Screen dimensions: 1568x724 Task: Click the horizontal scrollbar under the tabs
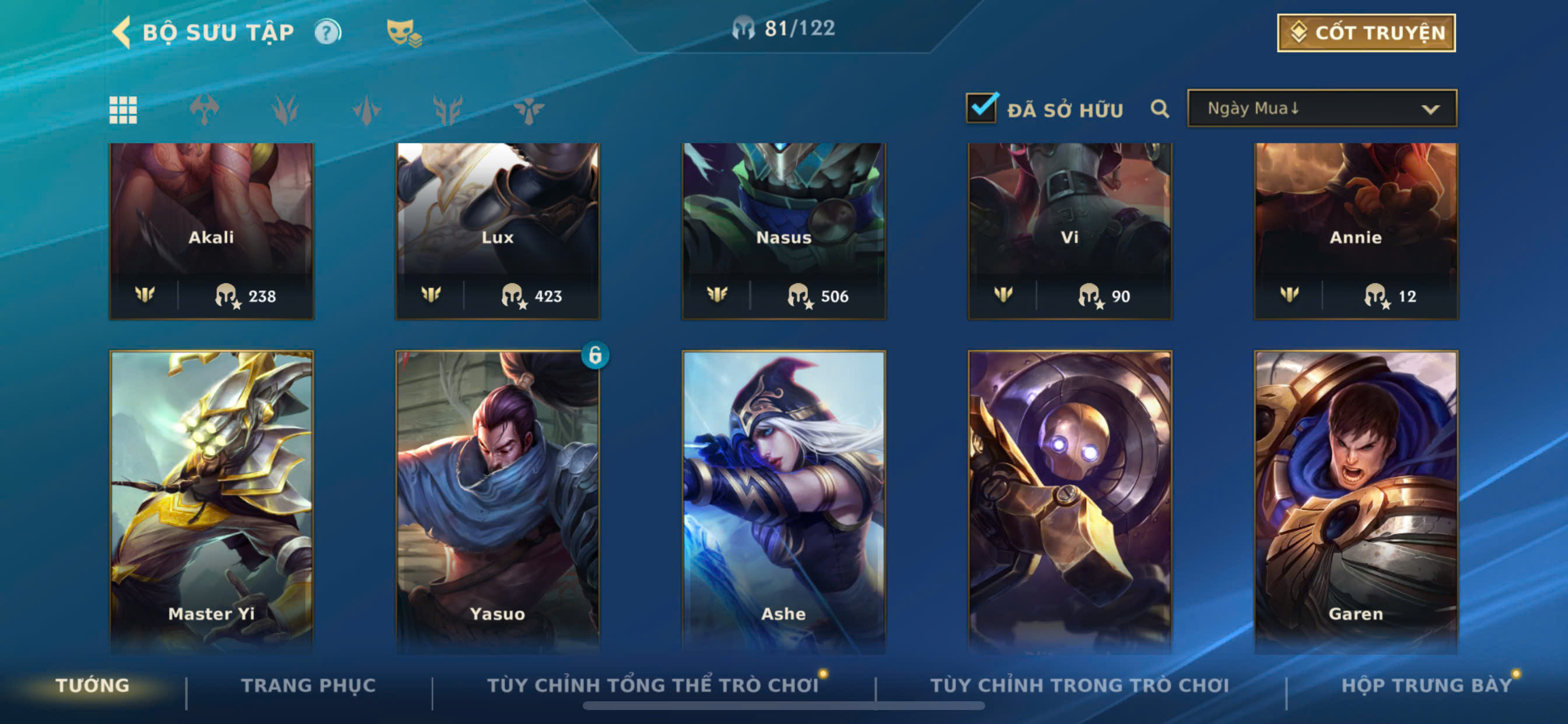[x=783, y=705]
